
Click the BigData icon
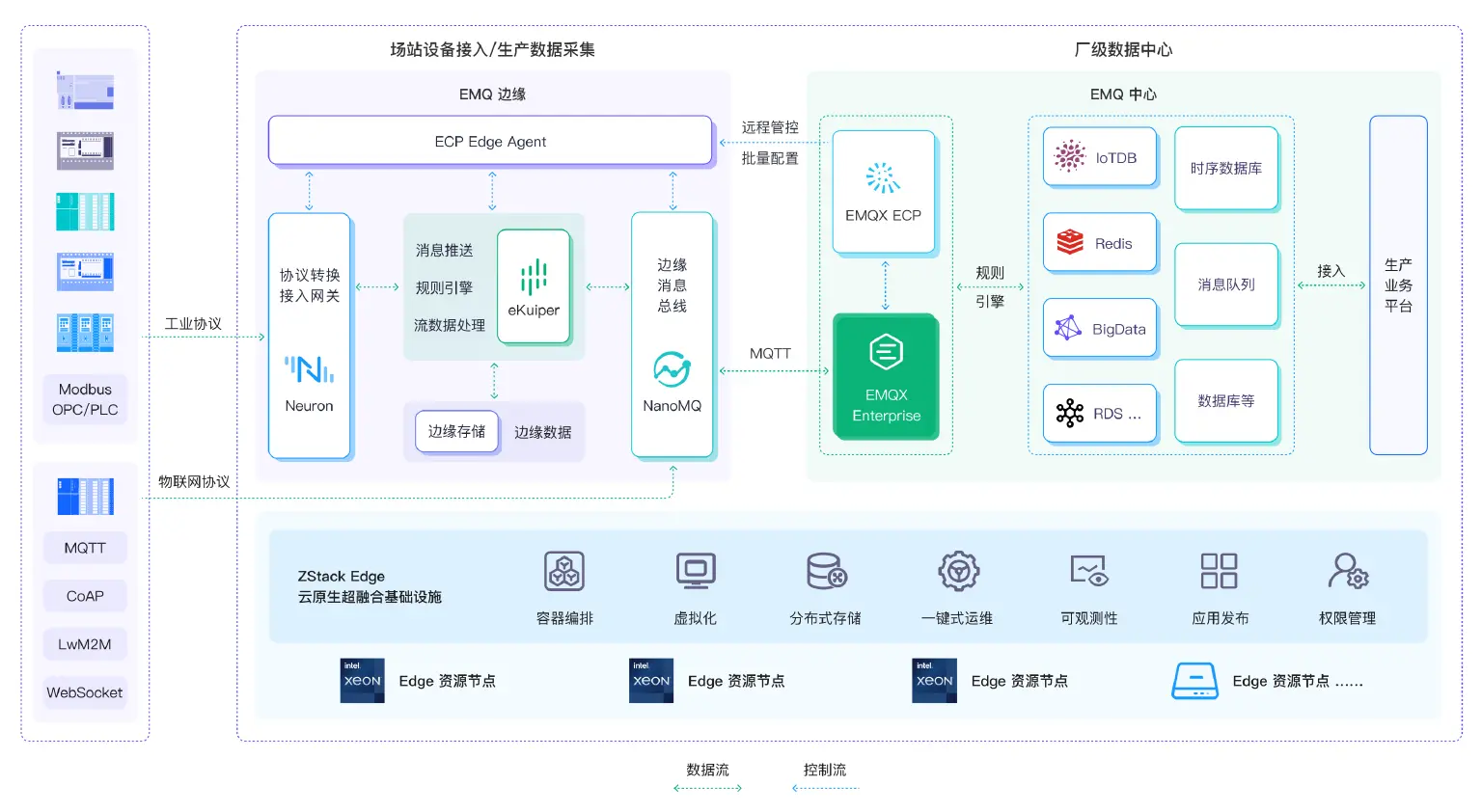tap(1067, 328)
